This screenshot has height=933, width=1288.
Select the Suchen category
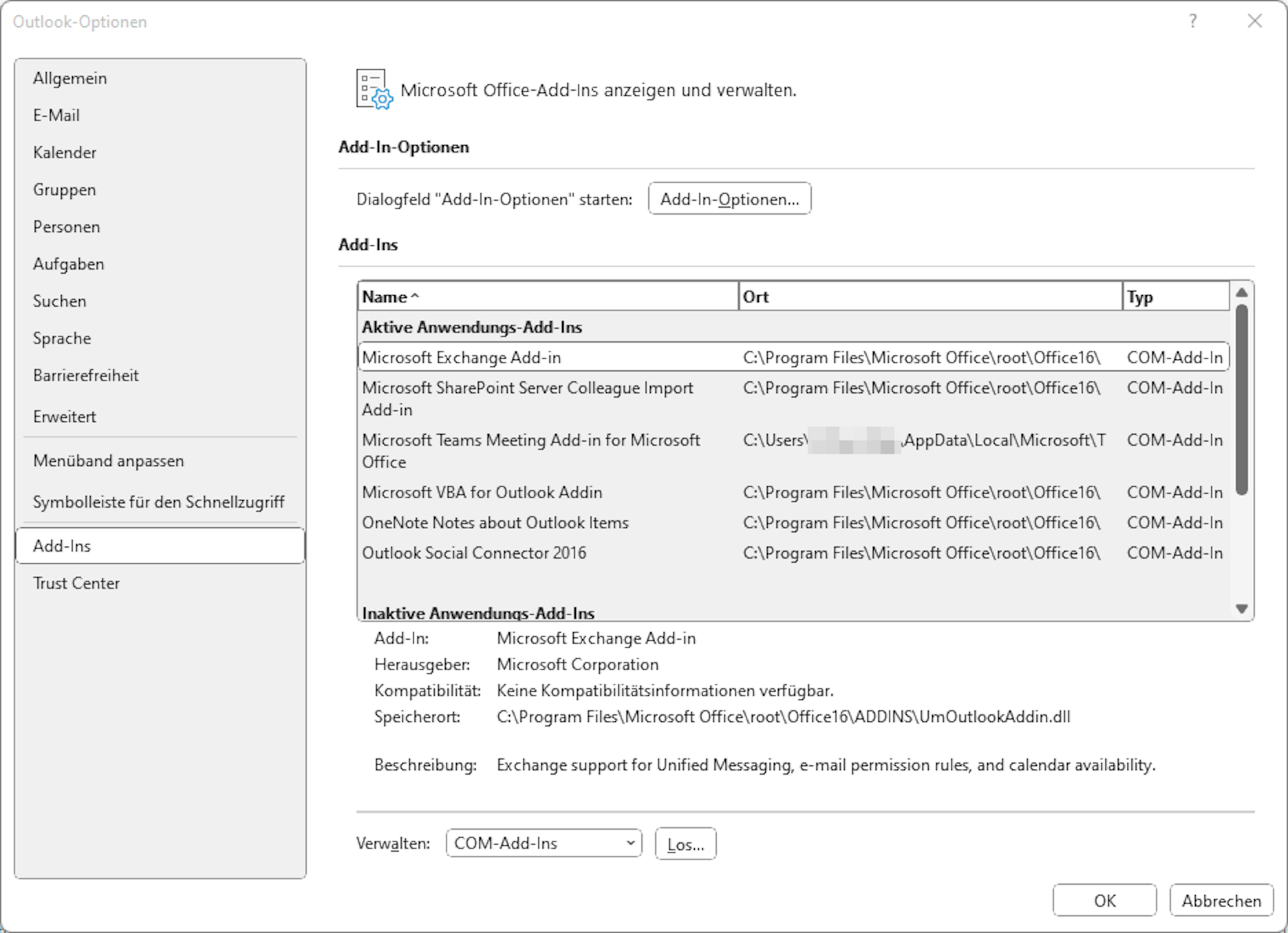click(160, 301)
